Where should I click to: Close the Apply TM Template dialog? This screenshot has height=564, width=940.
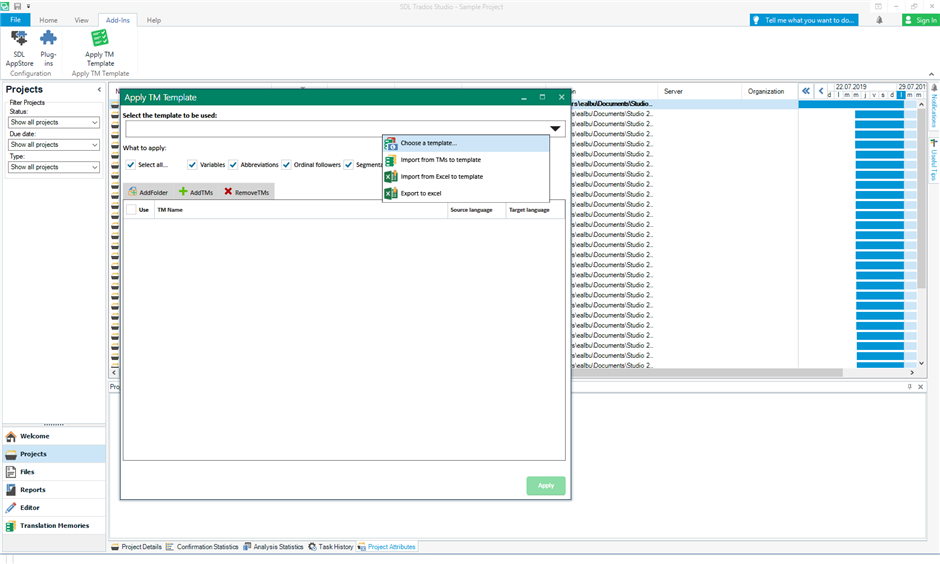pos(561,97)
